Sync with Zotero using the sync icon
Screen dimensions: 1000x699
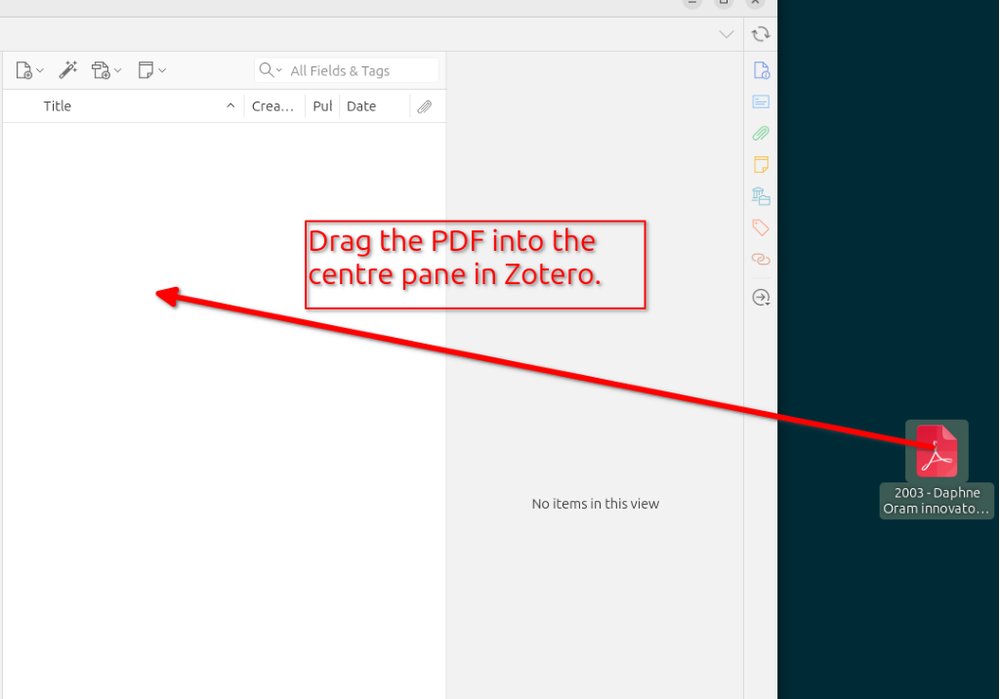pos(760,34)
